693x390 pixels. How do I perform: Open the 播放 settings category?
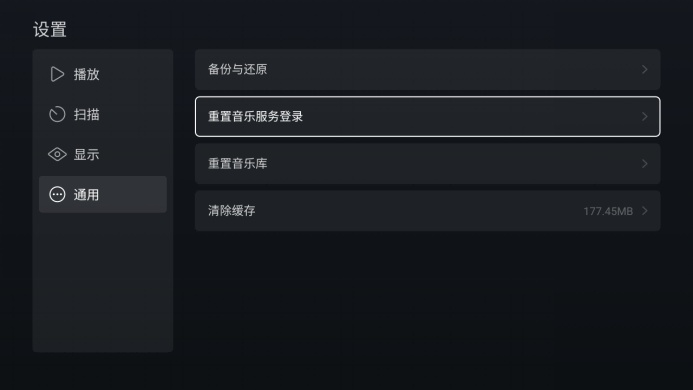pyautogui.click(x=103, y=74)
